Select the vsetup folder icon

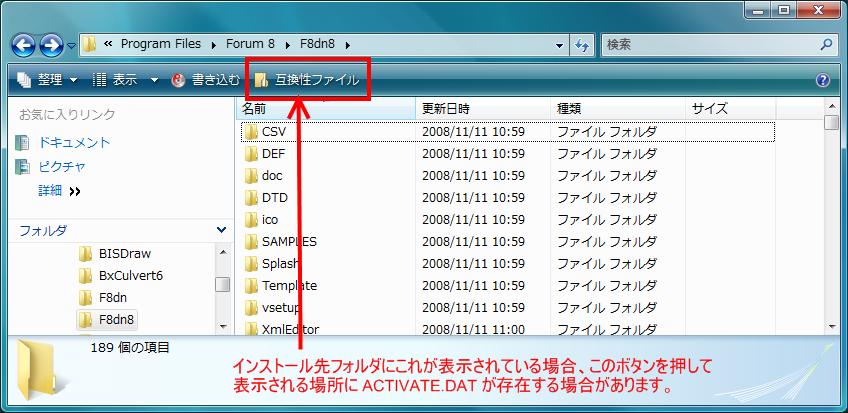point(250,308)
